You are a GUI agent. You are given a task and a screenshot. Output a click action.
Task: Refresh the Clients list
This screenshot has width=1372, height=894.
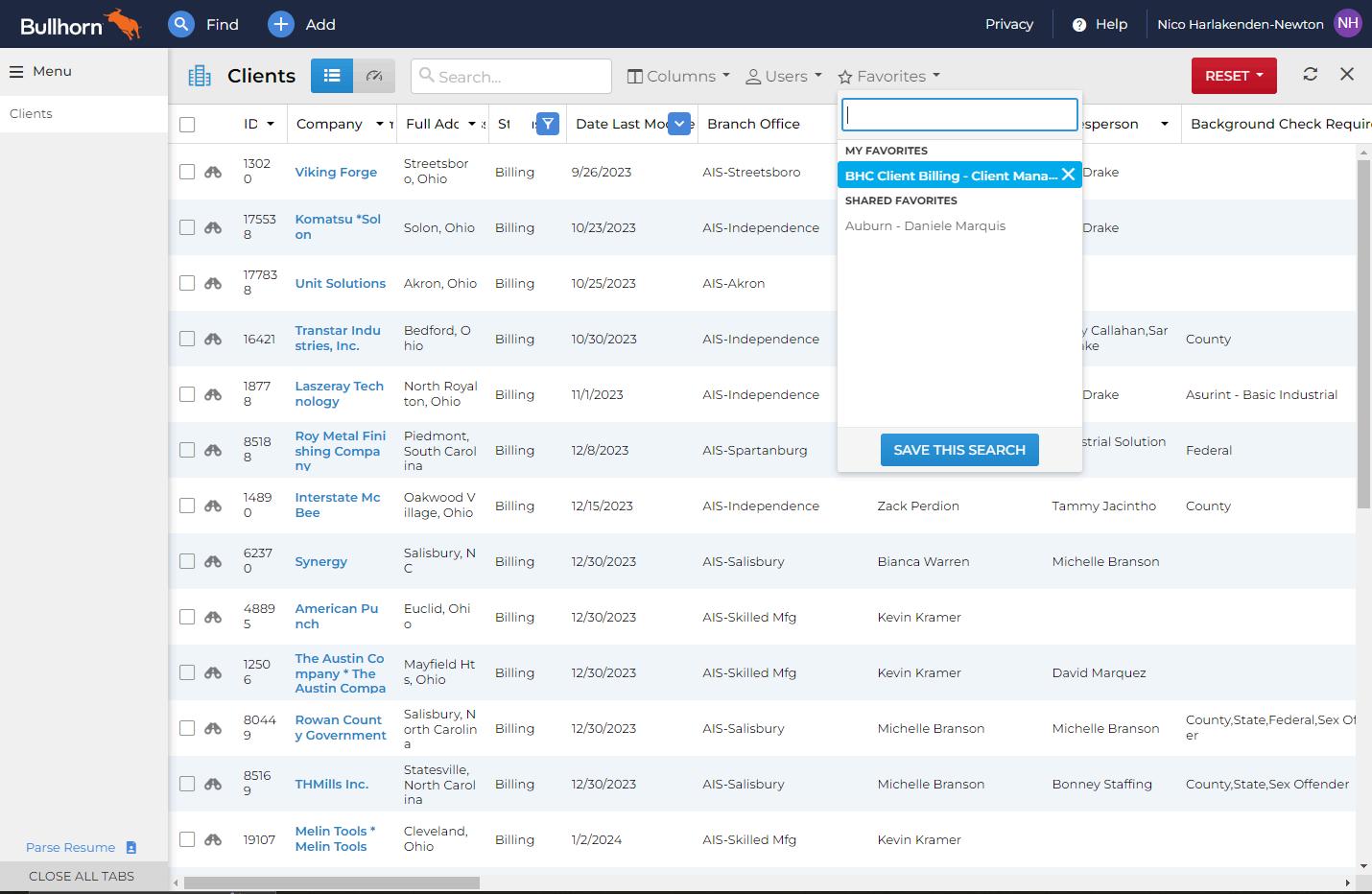[x=1311, y=74]
